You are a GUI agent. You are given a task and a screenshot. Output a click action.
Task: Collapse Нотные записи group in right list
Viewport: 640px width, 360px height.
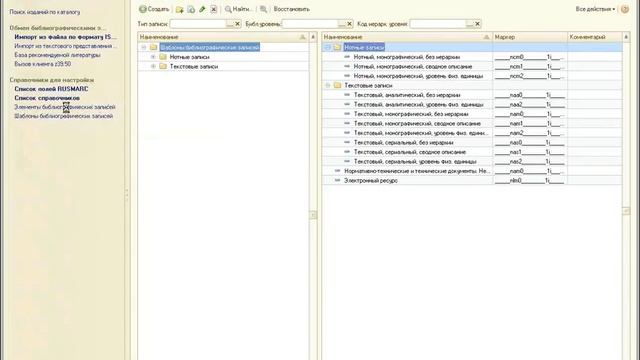(x=327, y=47)
